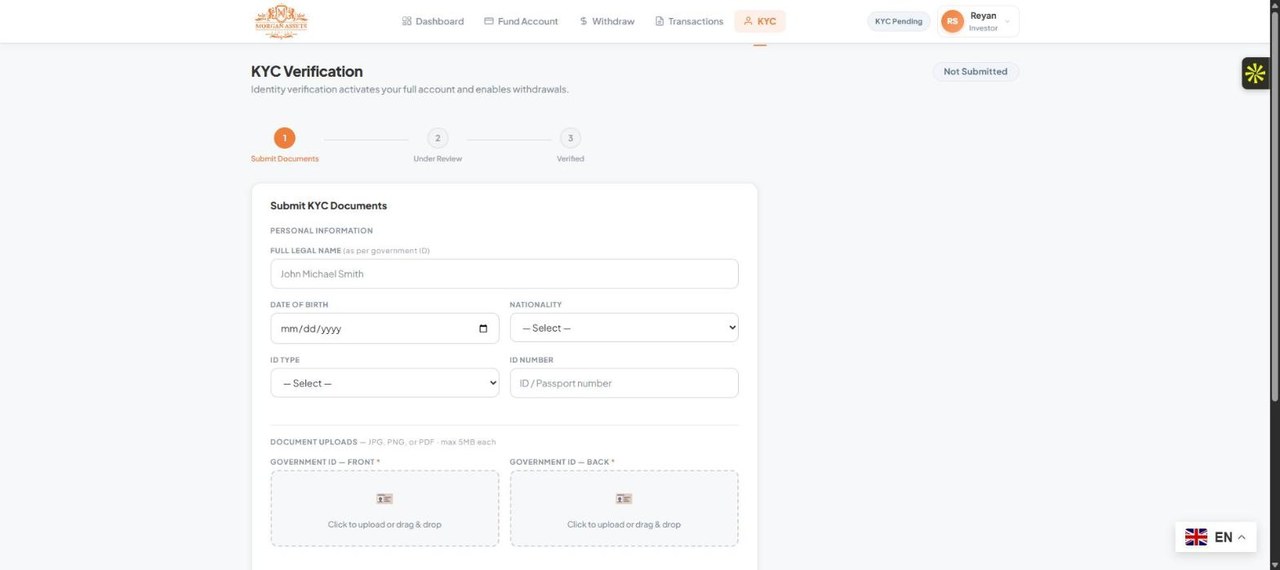Focus the Date of Birth field
Screen dimensions: 1280x570
pos(385,328)
